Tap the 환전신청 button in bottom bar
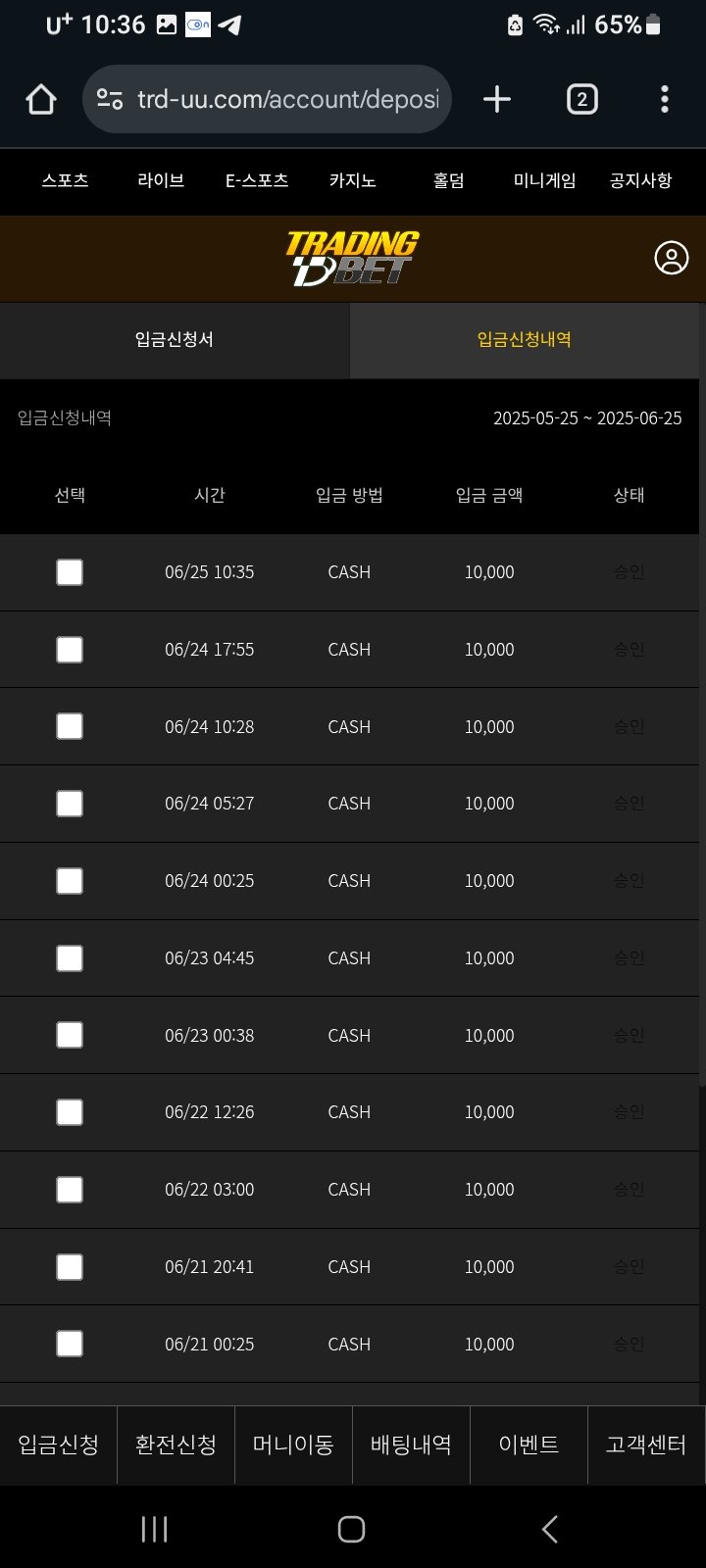The image size is (706, 1568). (176, 1445)
